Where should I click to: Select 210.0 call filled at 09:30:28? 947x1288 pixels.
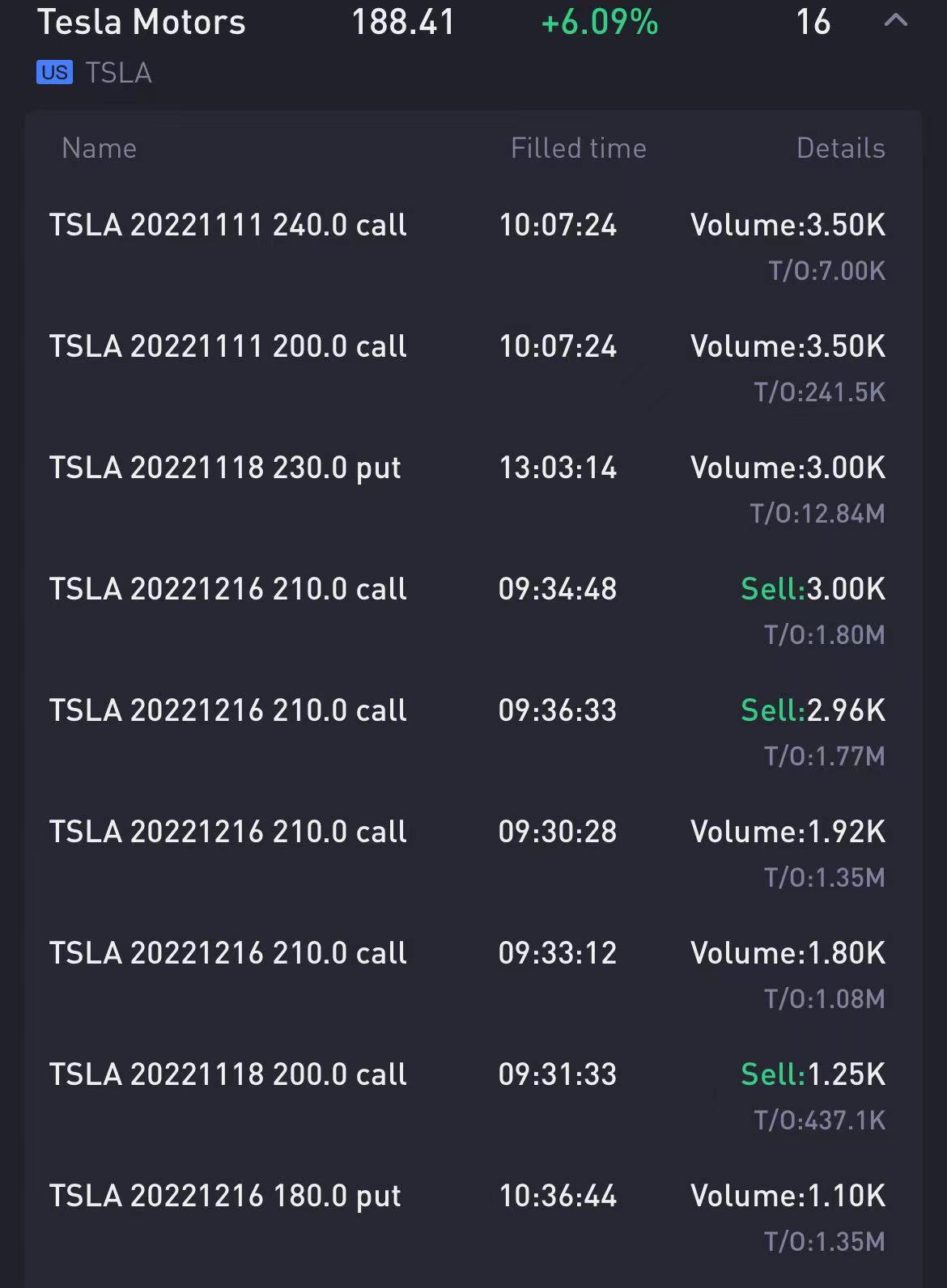coord(473,854)
